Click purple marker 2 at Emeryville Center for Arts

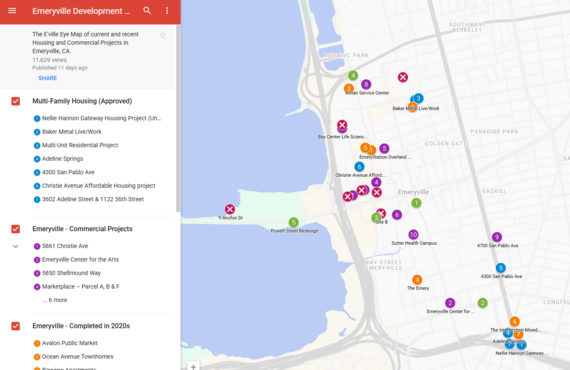pos(450,303)
